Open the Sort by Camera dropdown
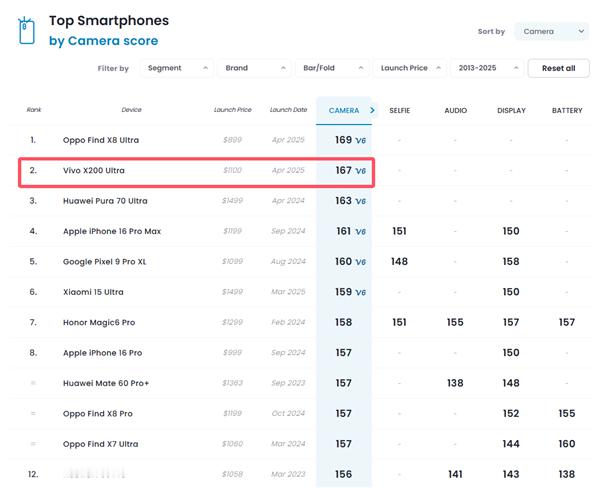This screenshot has height=488, width=600. (551, 31)
